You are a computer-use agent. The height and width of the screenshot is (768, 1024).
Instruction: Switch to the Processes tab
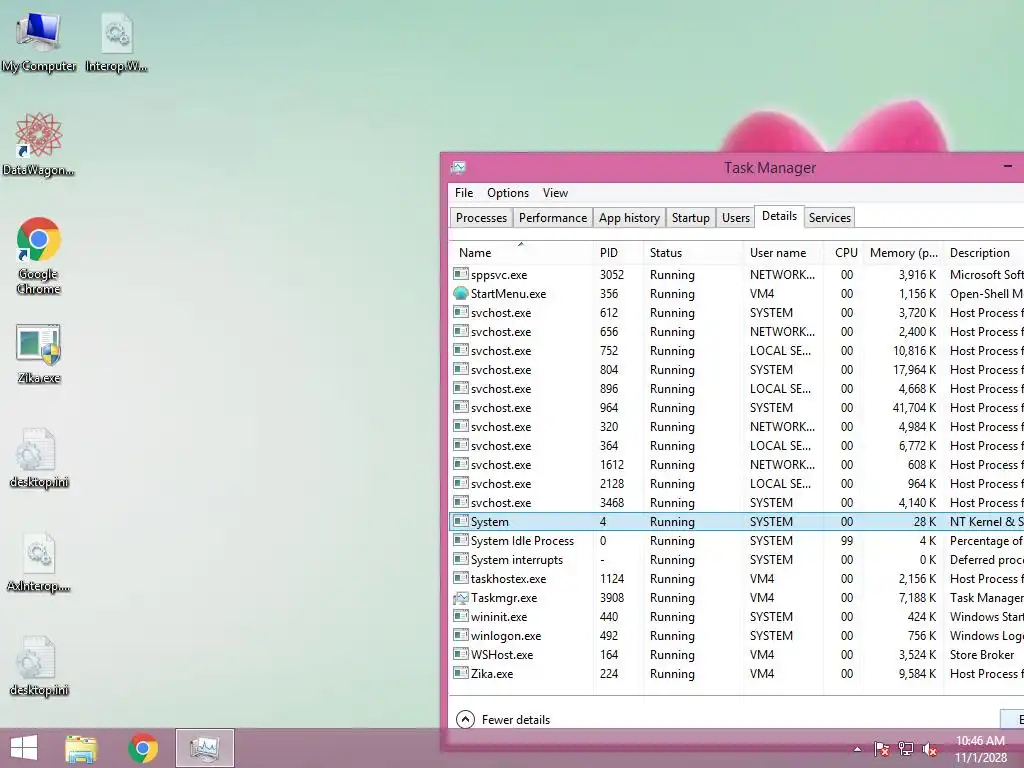(481, 217)
